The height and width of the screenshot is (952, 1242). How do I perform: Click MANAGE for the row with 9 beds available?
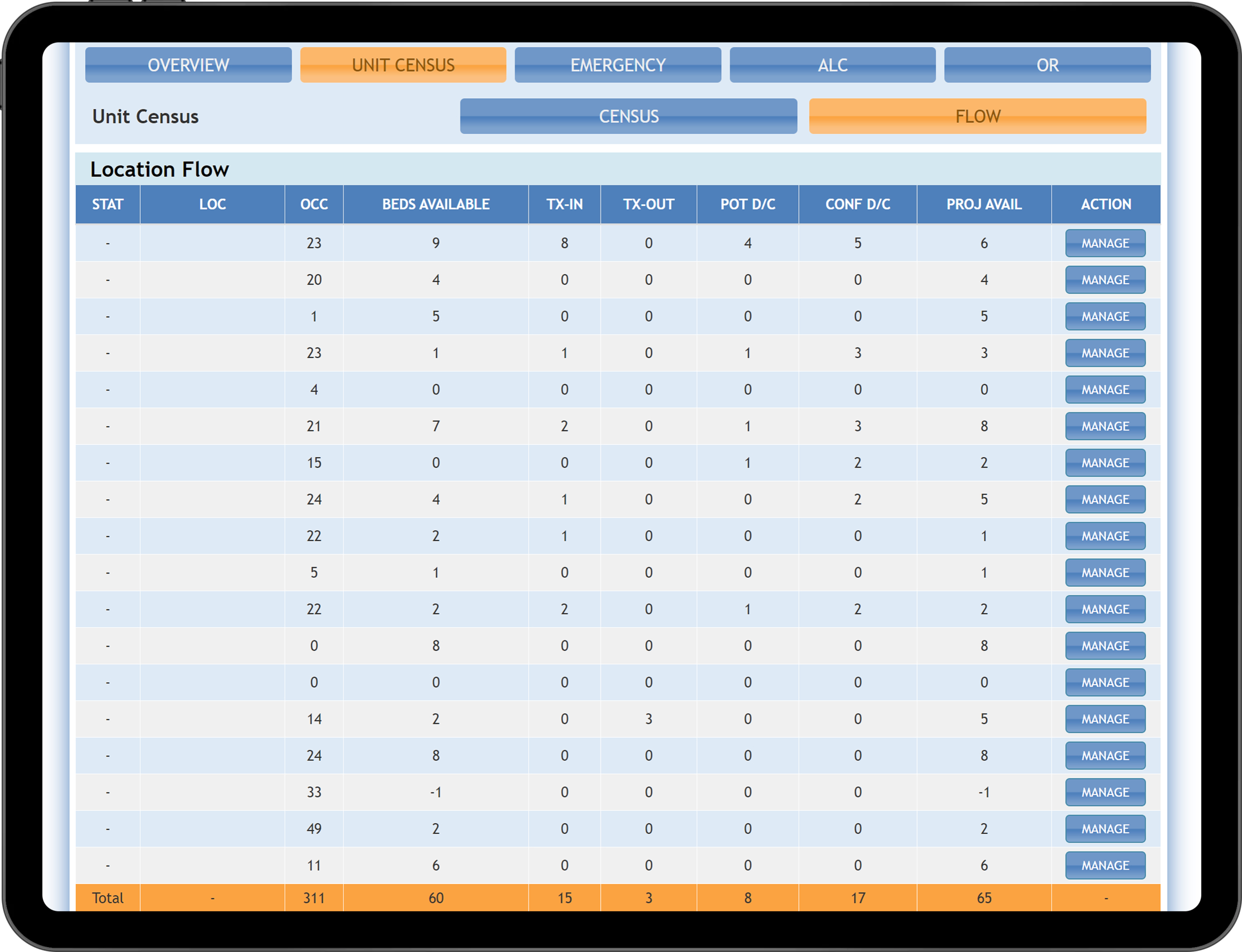point(1105,243)
